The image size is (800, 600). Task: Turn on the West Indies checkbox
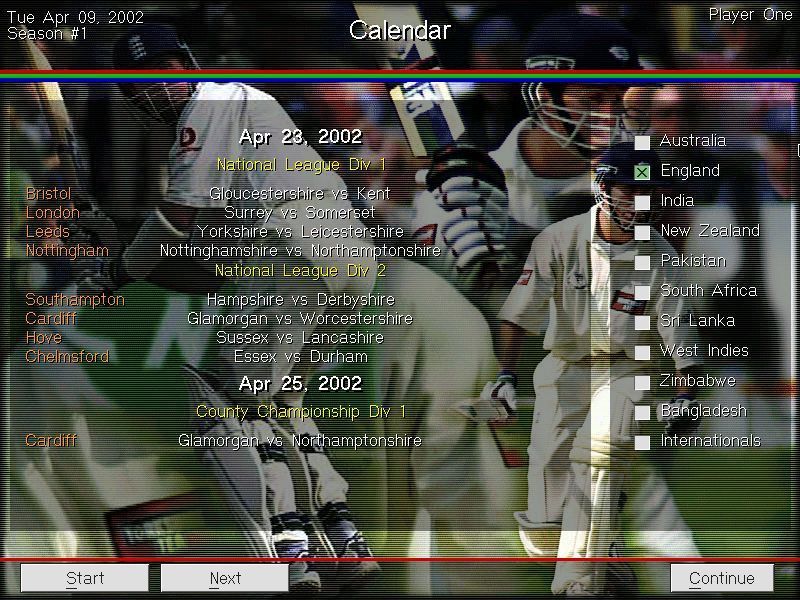pos(642,352)
